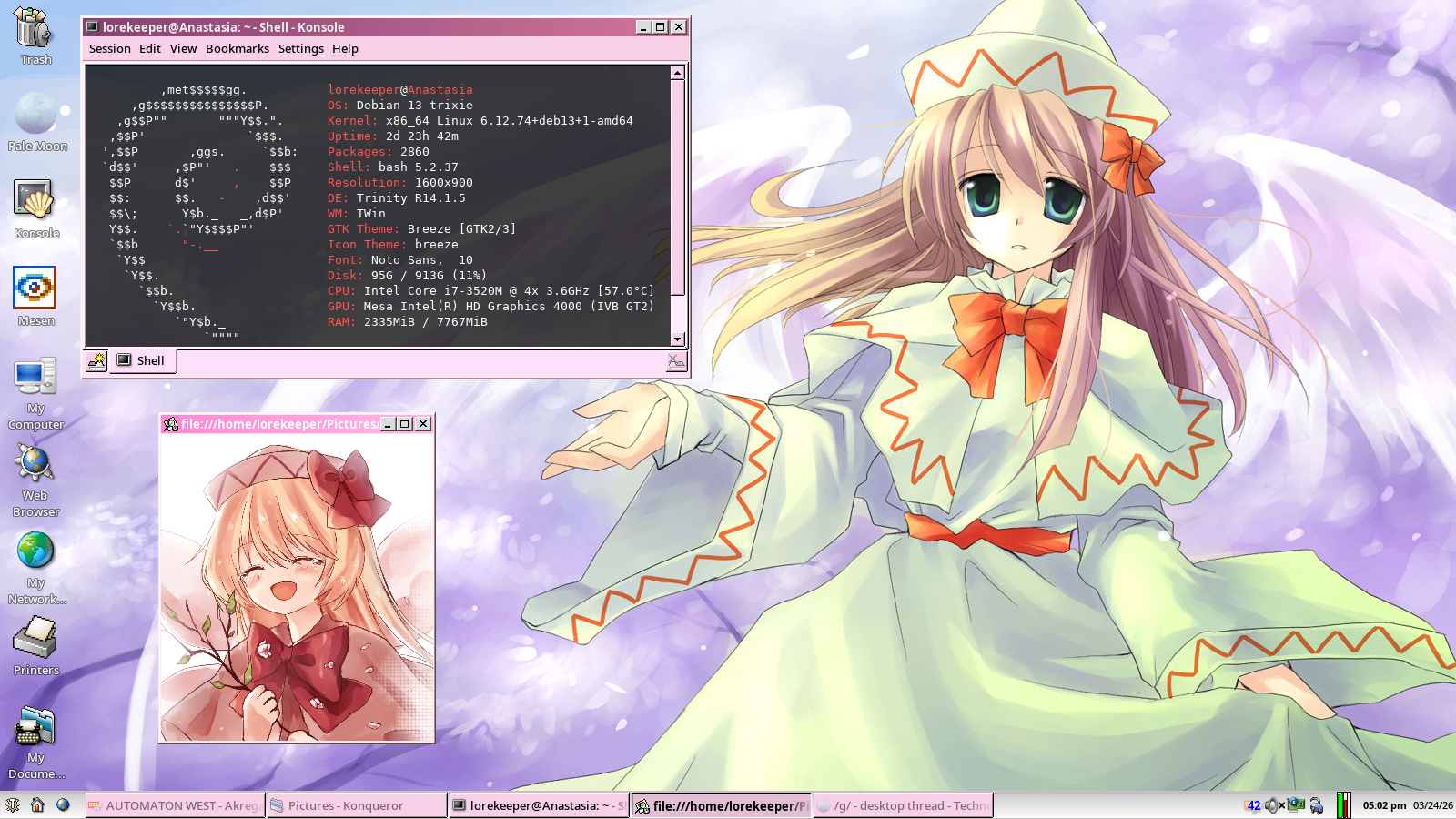The width and height of the screenshot is (1456, 819).
Task: Open the Help menu in Konsole
Action: click(x=345, y=49)
